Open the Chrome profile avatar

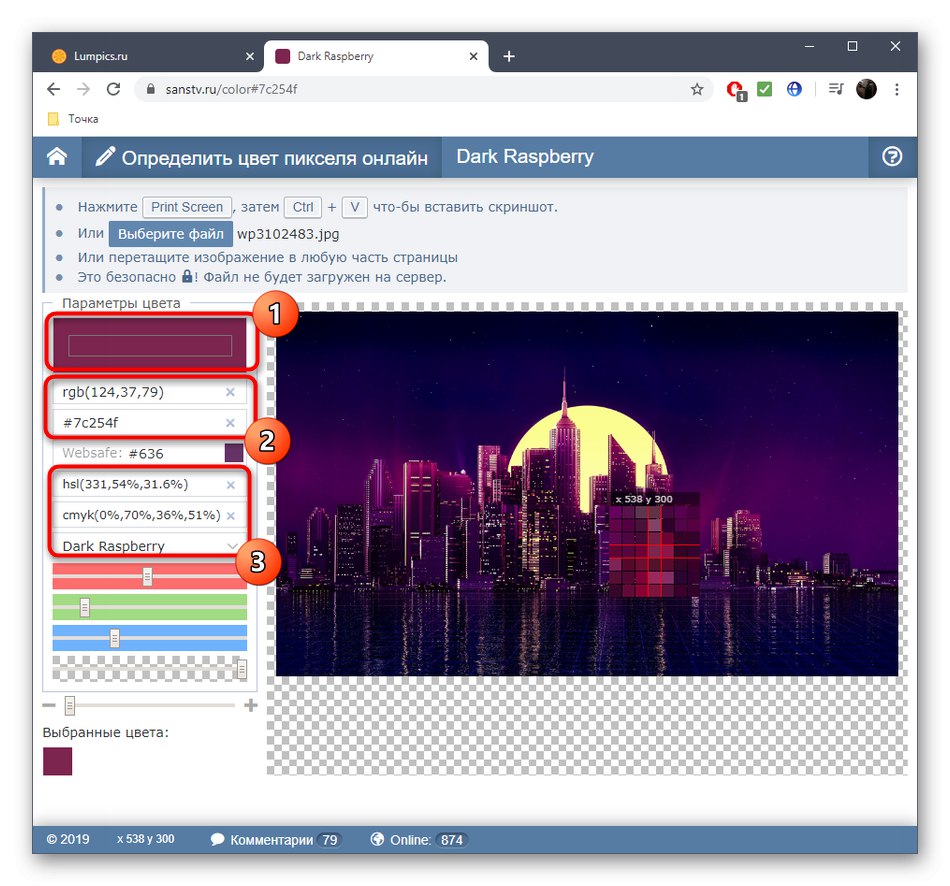coord(866,89)
